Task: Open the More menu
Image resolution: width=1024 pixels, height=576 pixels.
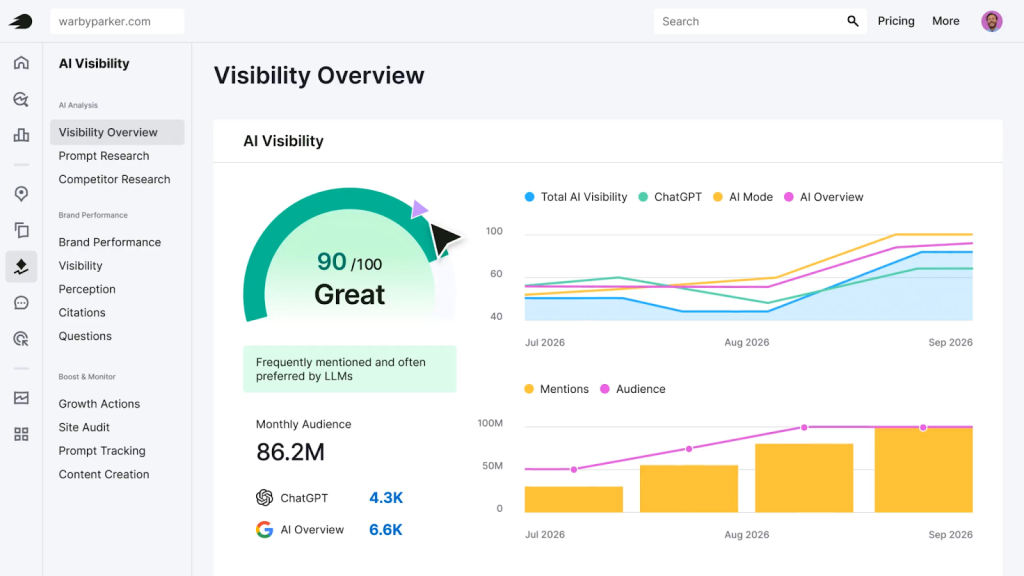Action: coord(945,21)
